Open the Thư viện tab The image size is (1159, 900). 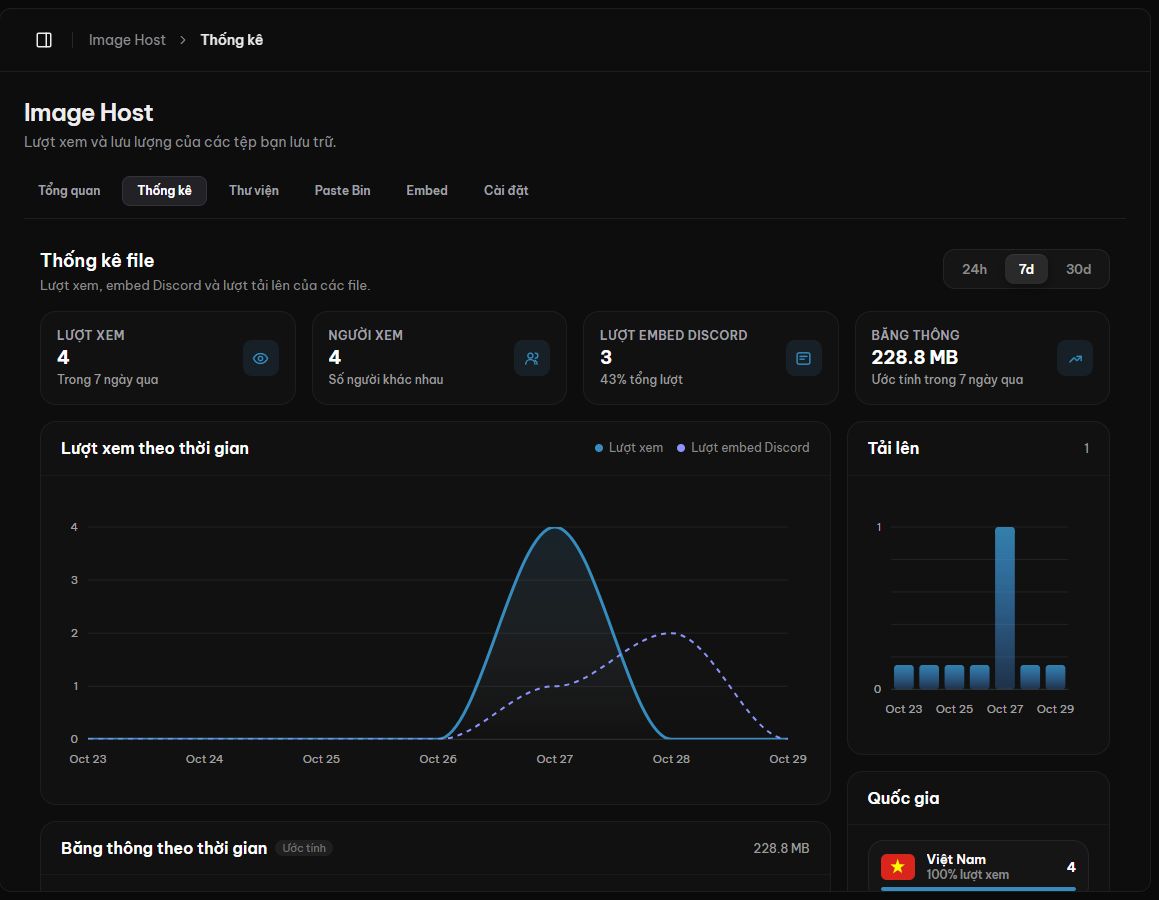coord(254,191)
